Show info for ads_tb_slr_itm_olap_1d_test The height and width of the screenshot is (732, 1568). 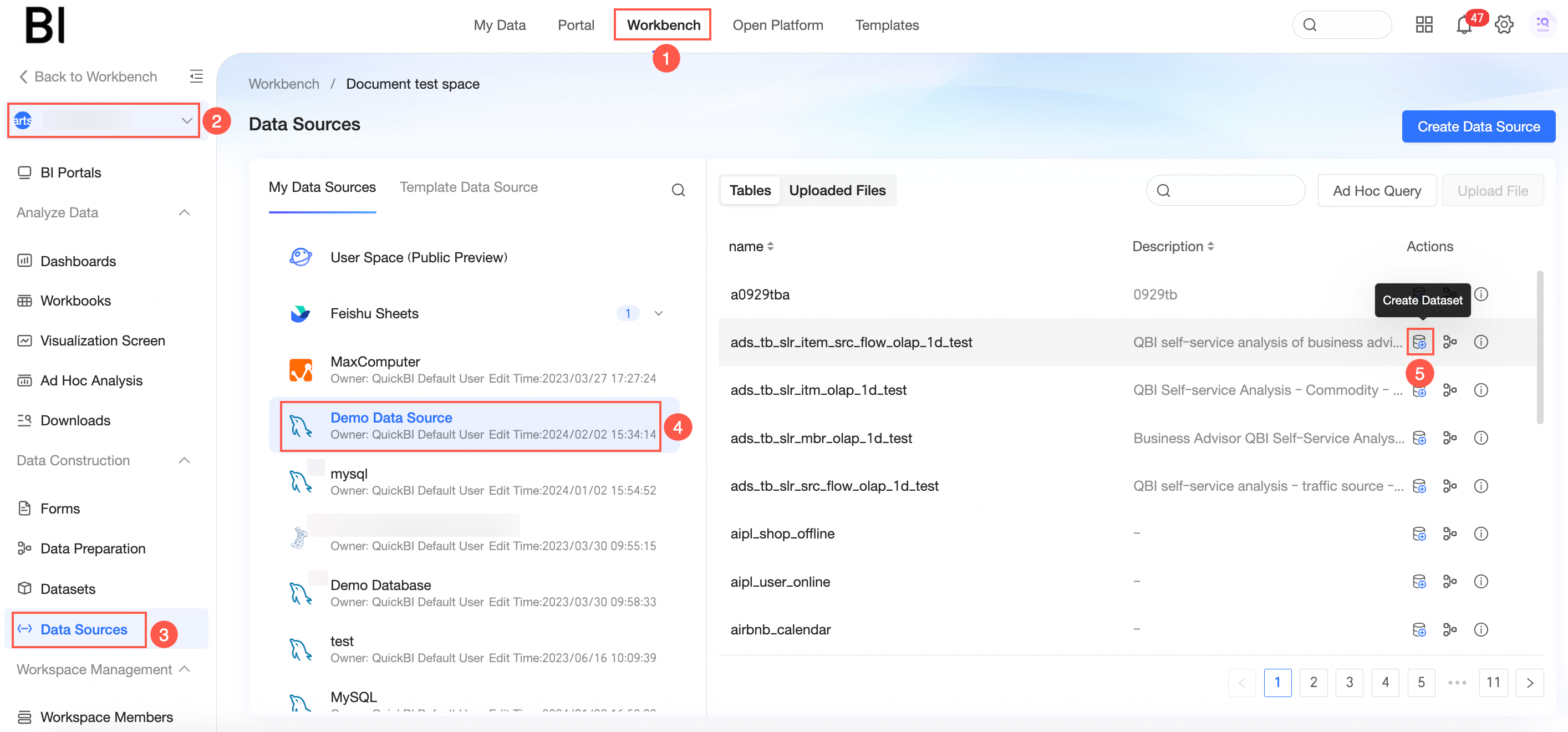(1481, 390)
